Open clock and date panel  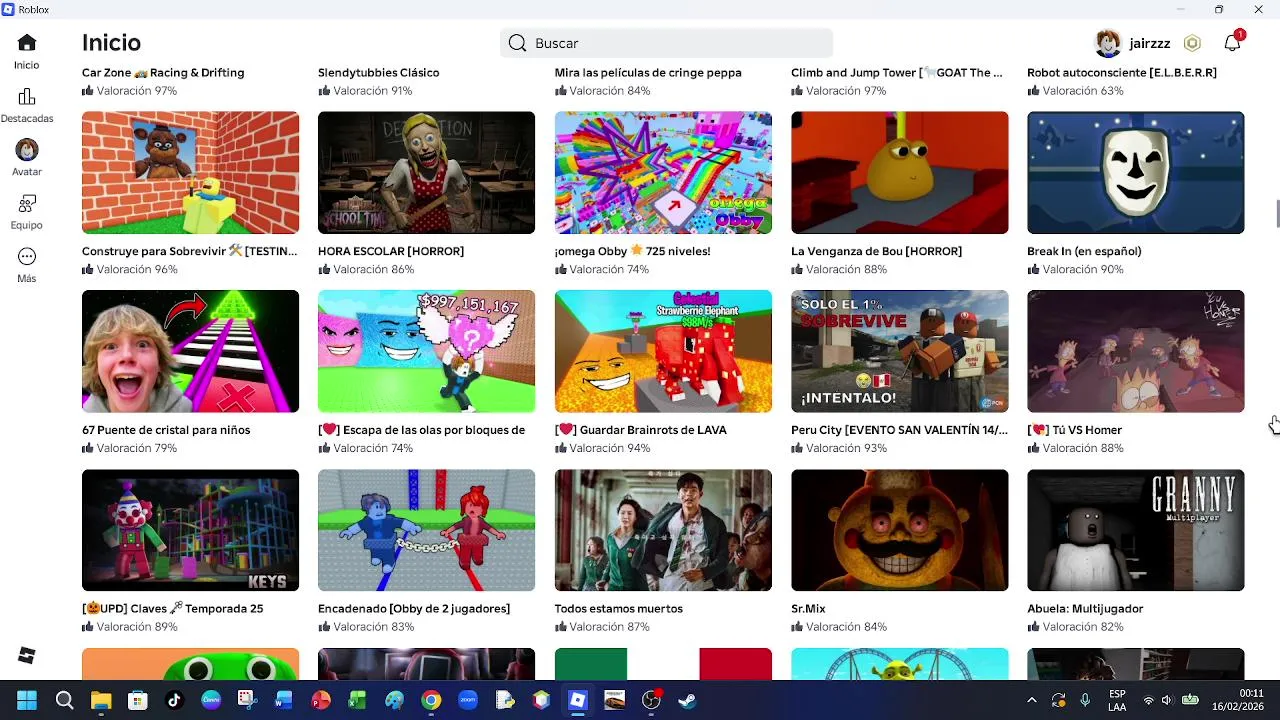point(1238,700)
